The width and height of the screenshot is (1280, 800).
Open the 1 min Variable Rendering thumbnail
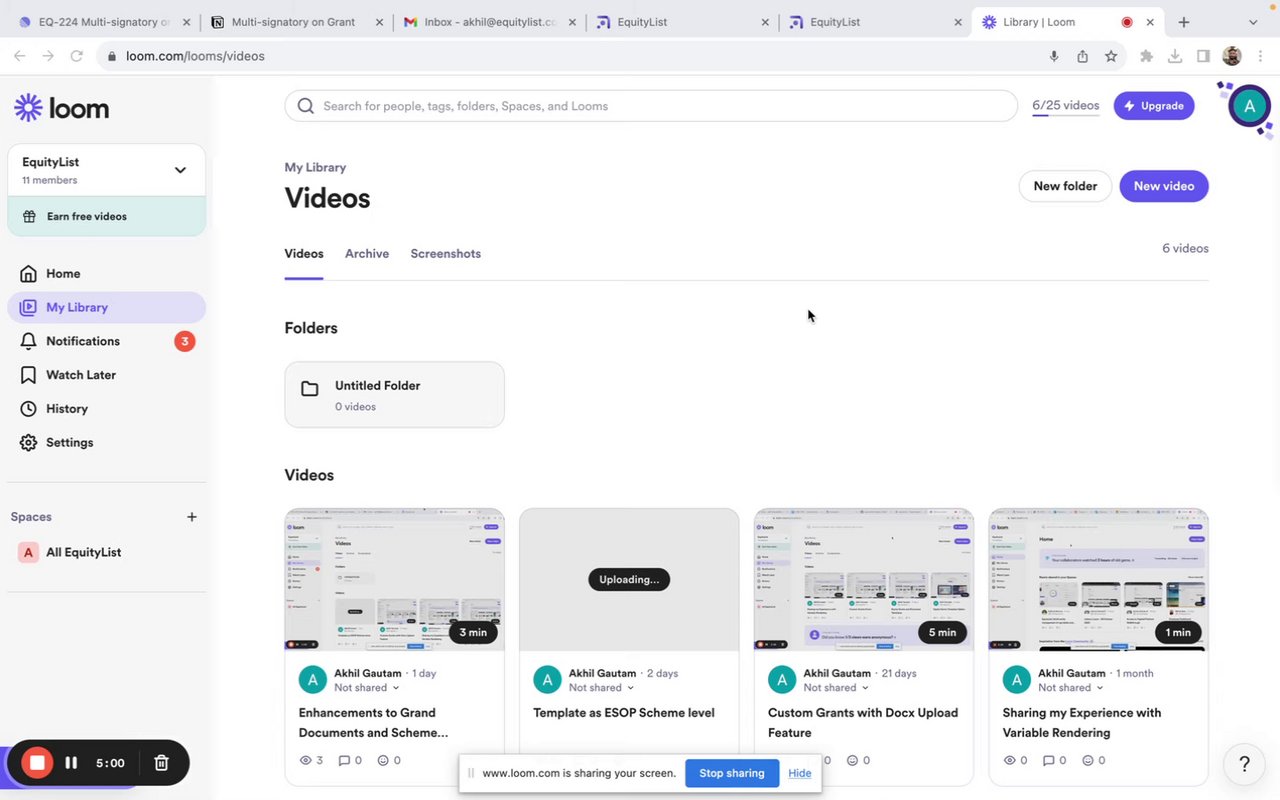pyautogui.click(x=1098, y=580)
